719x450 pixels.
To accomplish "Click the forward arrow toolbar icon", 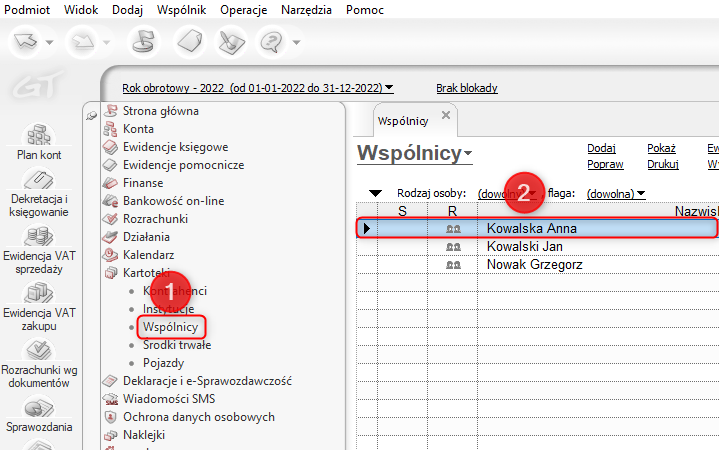I will click(83, 42).
